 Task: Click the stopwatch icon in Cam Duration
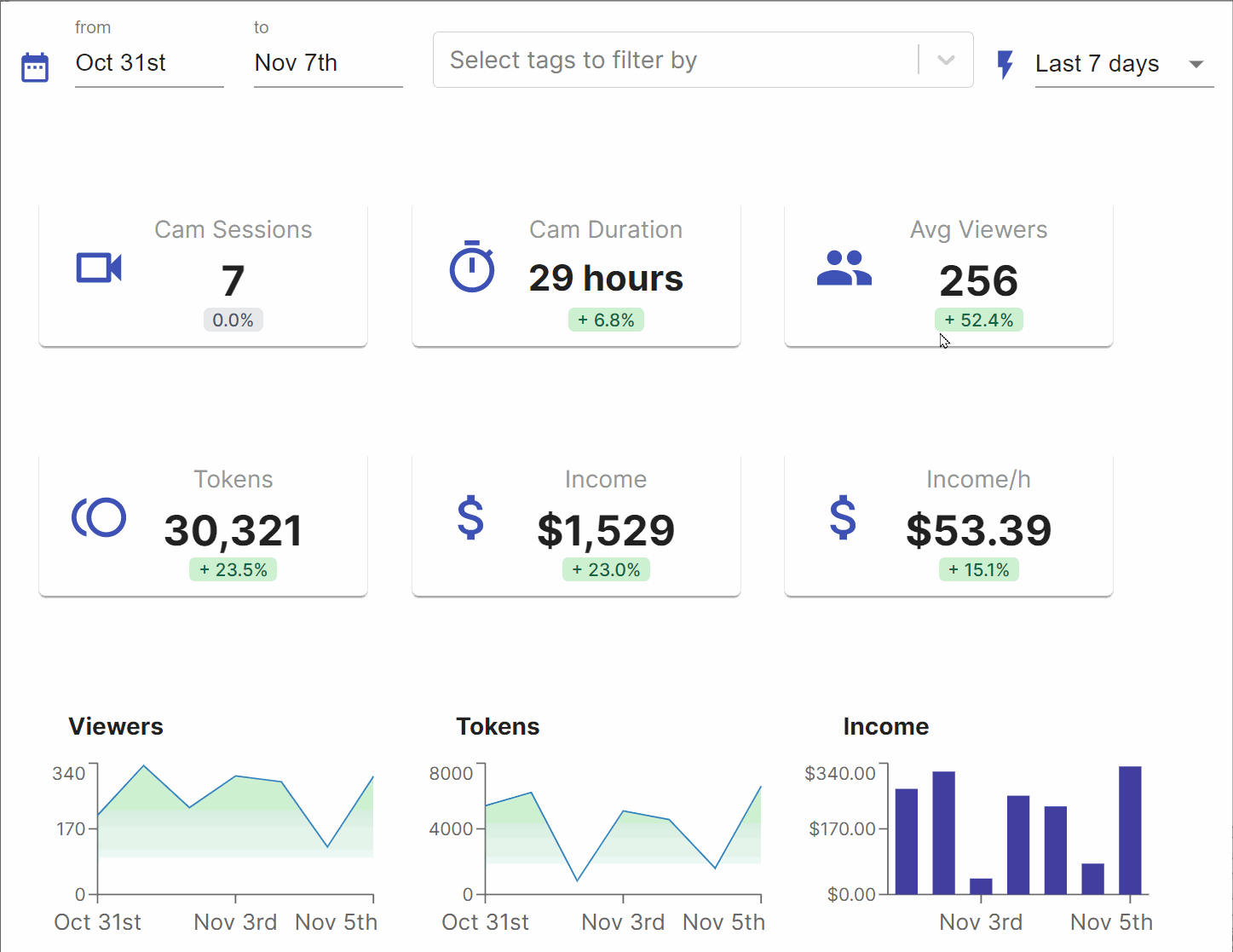point(471,268)
